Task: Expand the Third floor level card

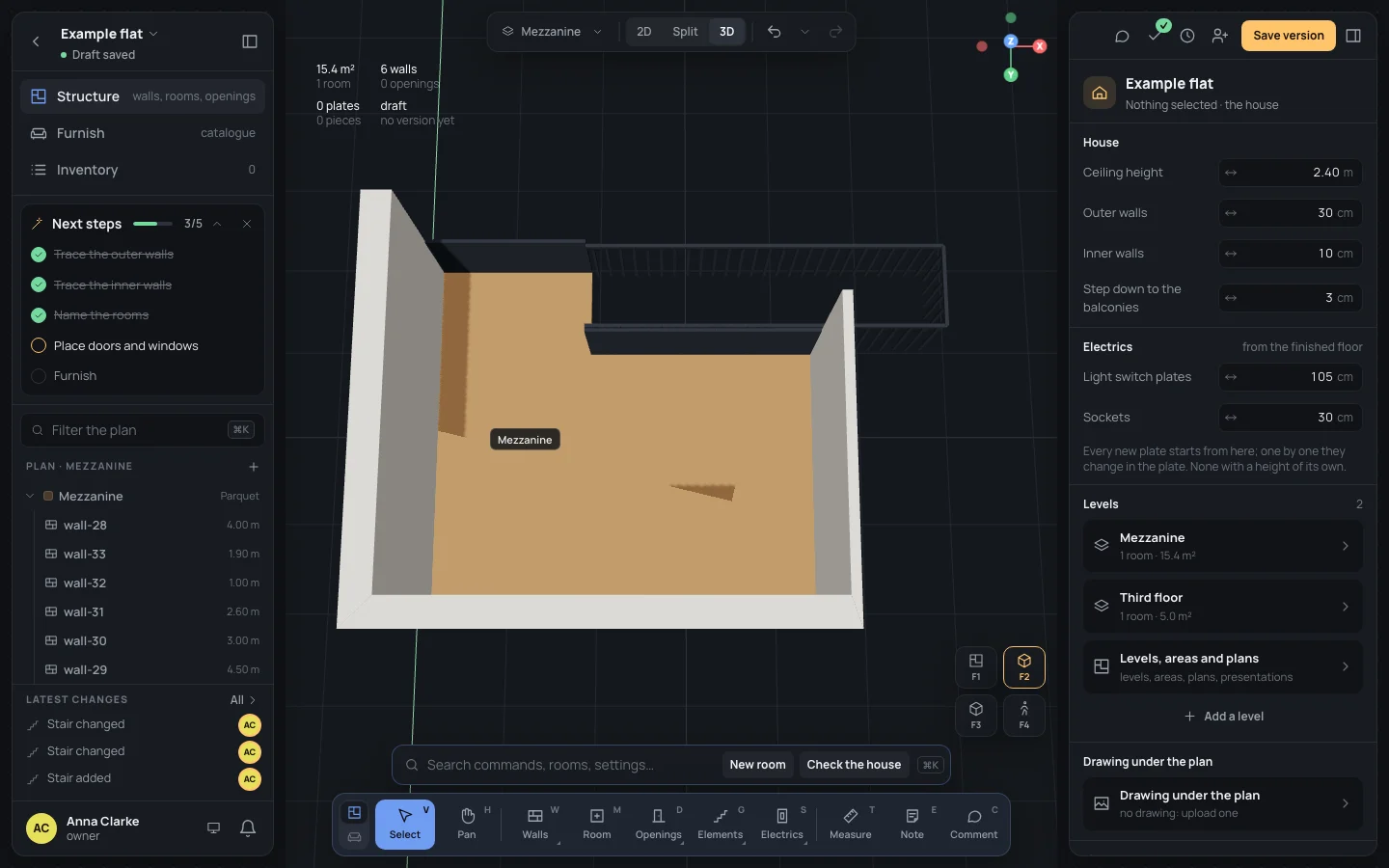Action: pyautogui.click(x=1222, y=607)
